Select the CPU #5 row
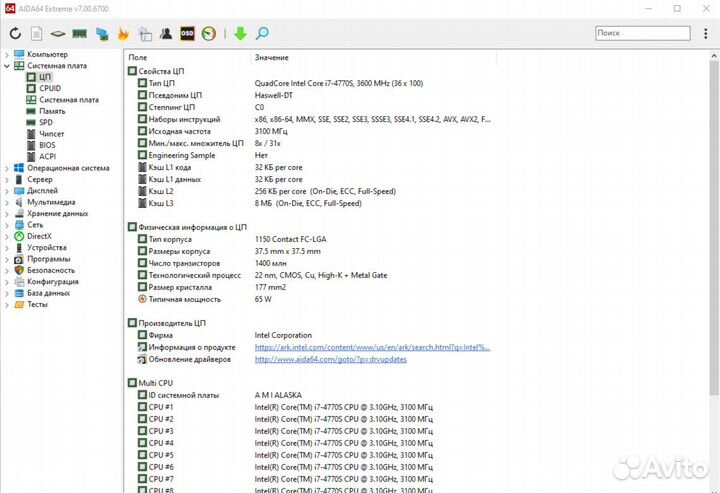The width and height of the screenshot is (720, 493). click(x=309, y=455)
